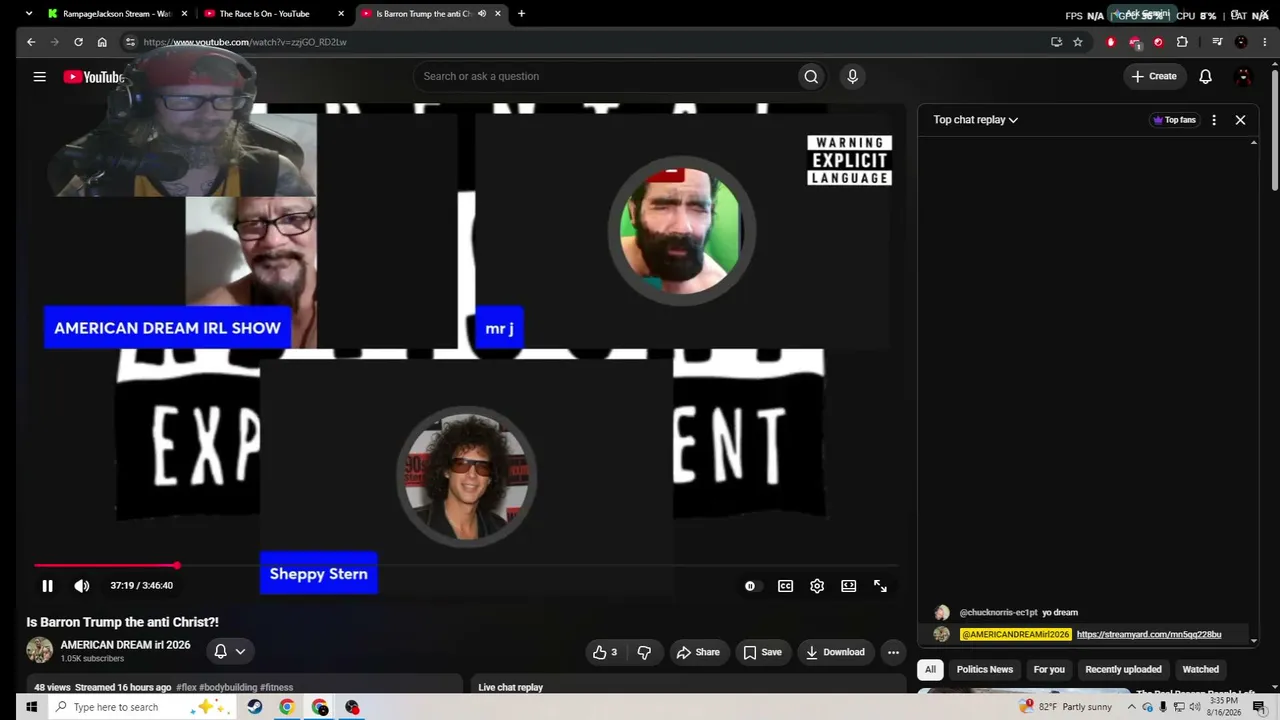The height and width of the screenshot is (720, 1280).
Task: Open the channel avatar beside the title
Action: pos(40,650)
